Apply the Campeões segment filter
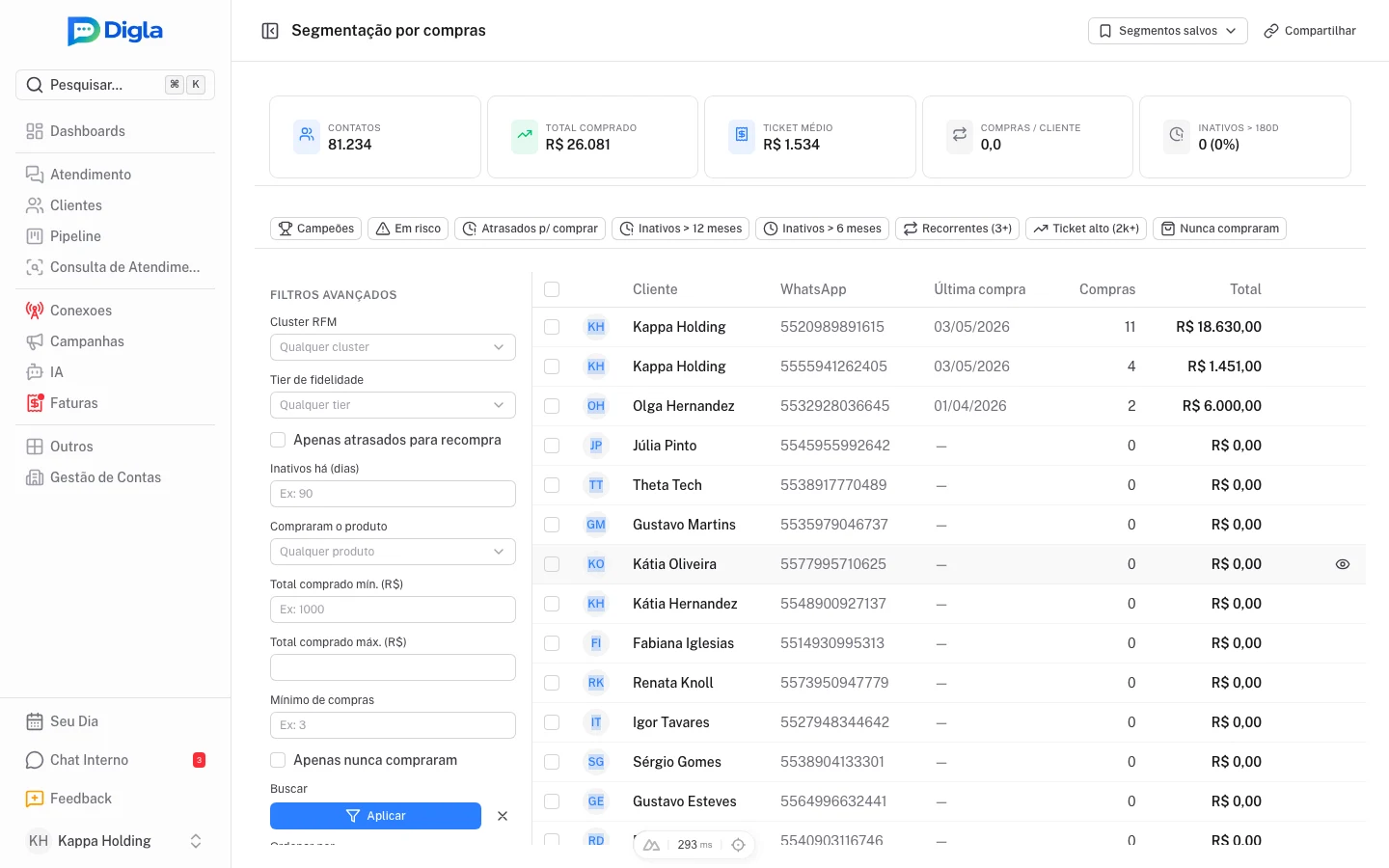This screenshot has height=868, width=1389. 316,229
